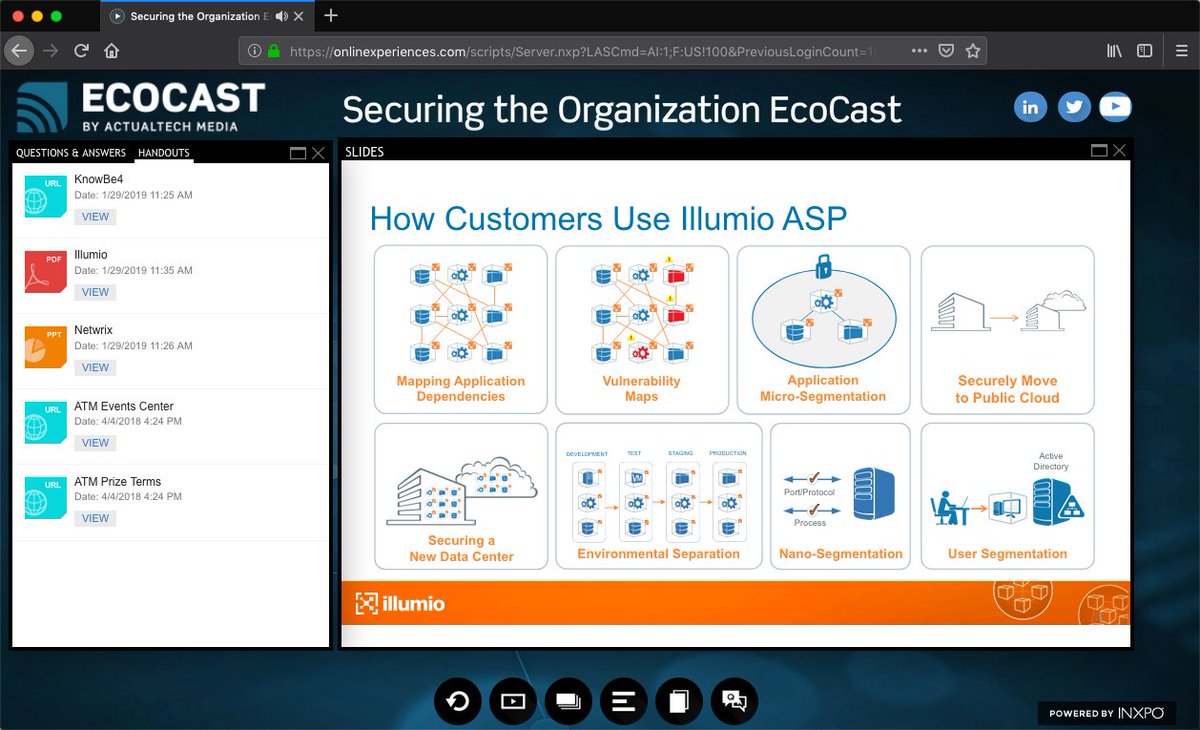Maximize the Handouts panel
This screenshot has height=730, width=1200.
tap(298, 153)
